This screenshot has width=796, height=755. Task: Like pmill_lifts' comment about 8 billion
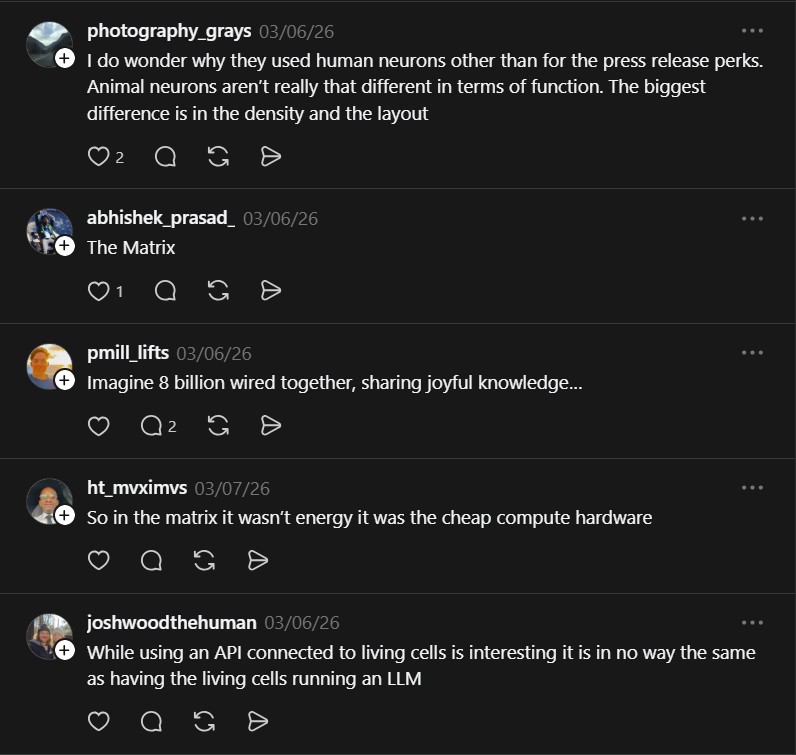click(x=98, y=426)
